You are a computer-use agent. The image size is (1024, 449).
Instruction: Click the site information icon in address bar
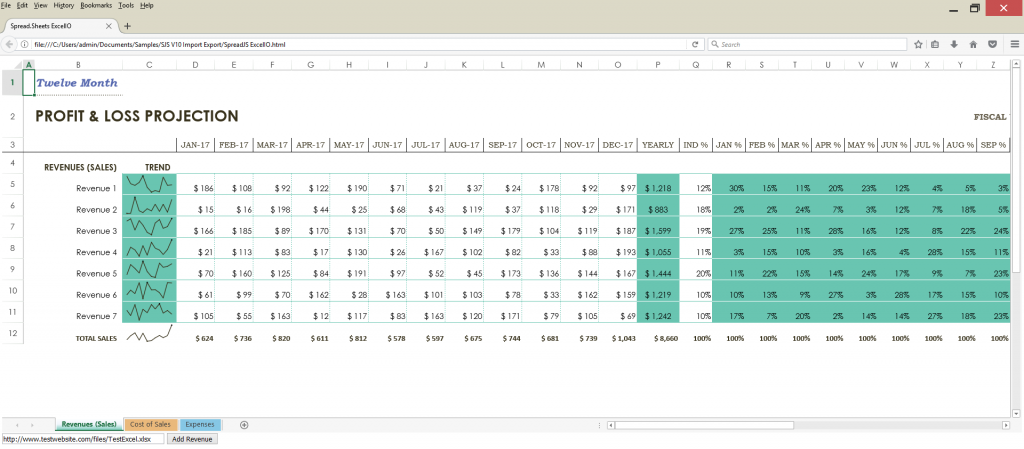pyautogui.click(x=26, y=45)
